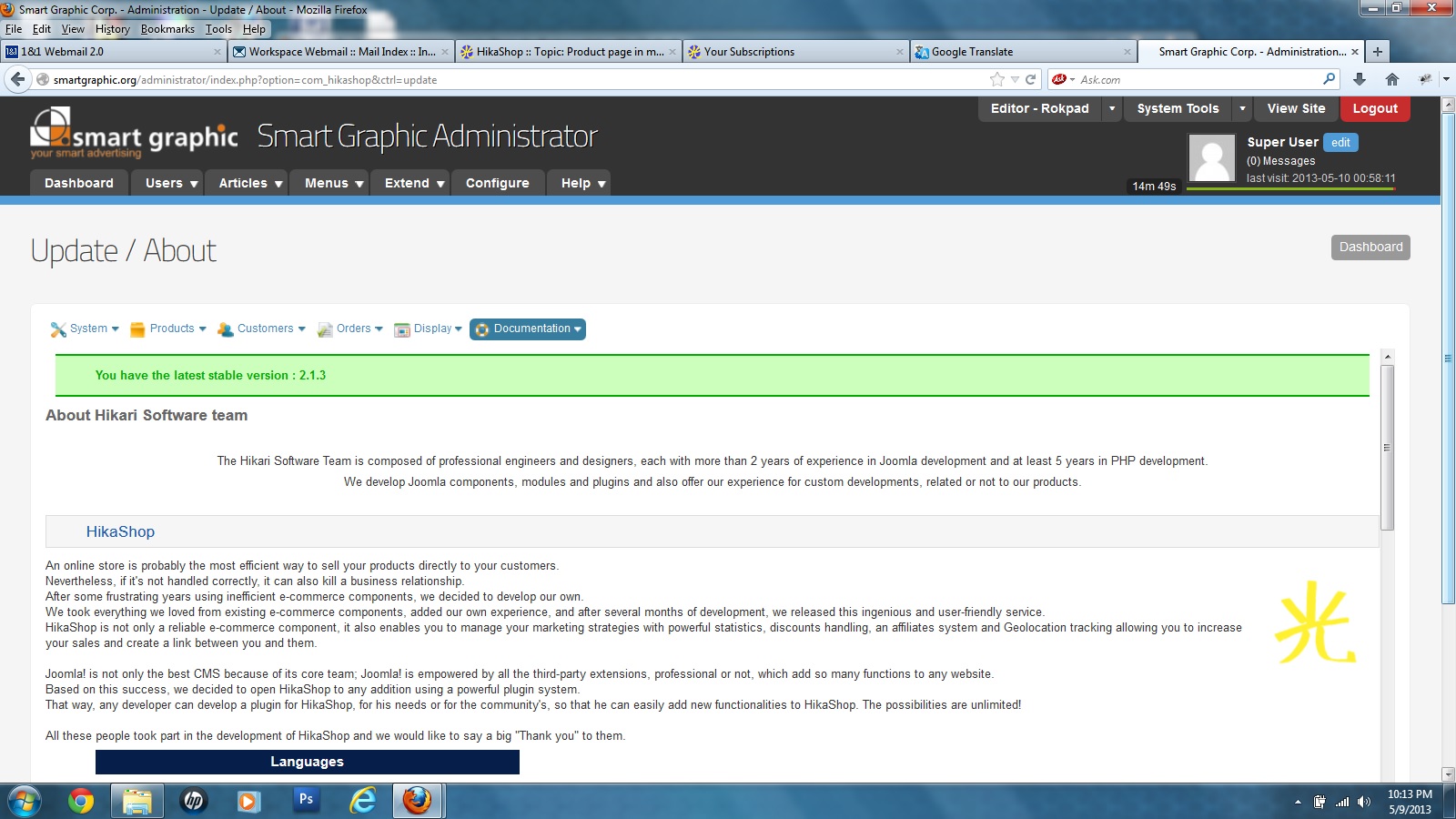1456x819 pixels.
Task: Click the Editor - Rokpad button
Action: tap(1039, 108)
